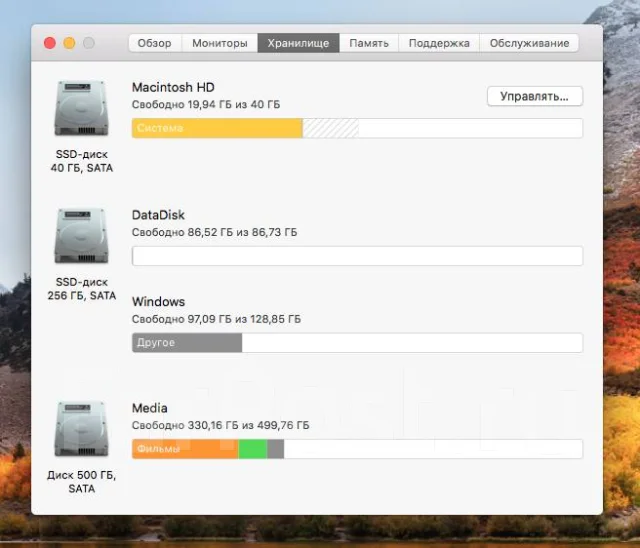The height and width of the screenshot is (548, 640).
Task: Go to the Память tab
Action: point(369,43)
